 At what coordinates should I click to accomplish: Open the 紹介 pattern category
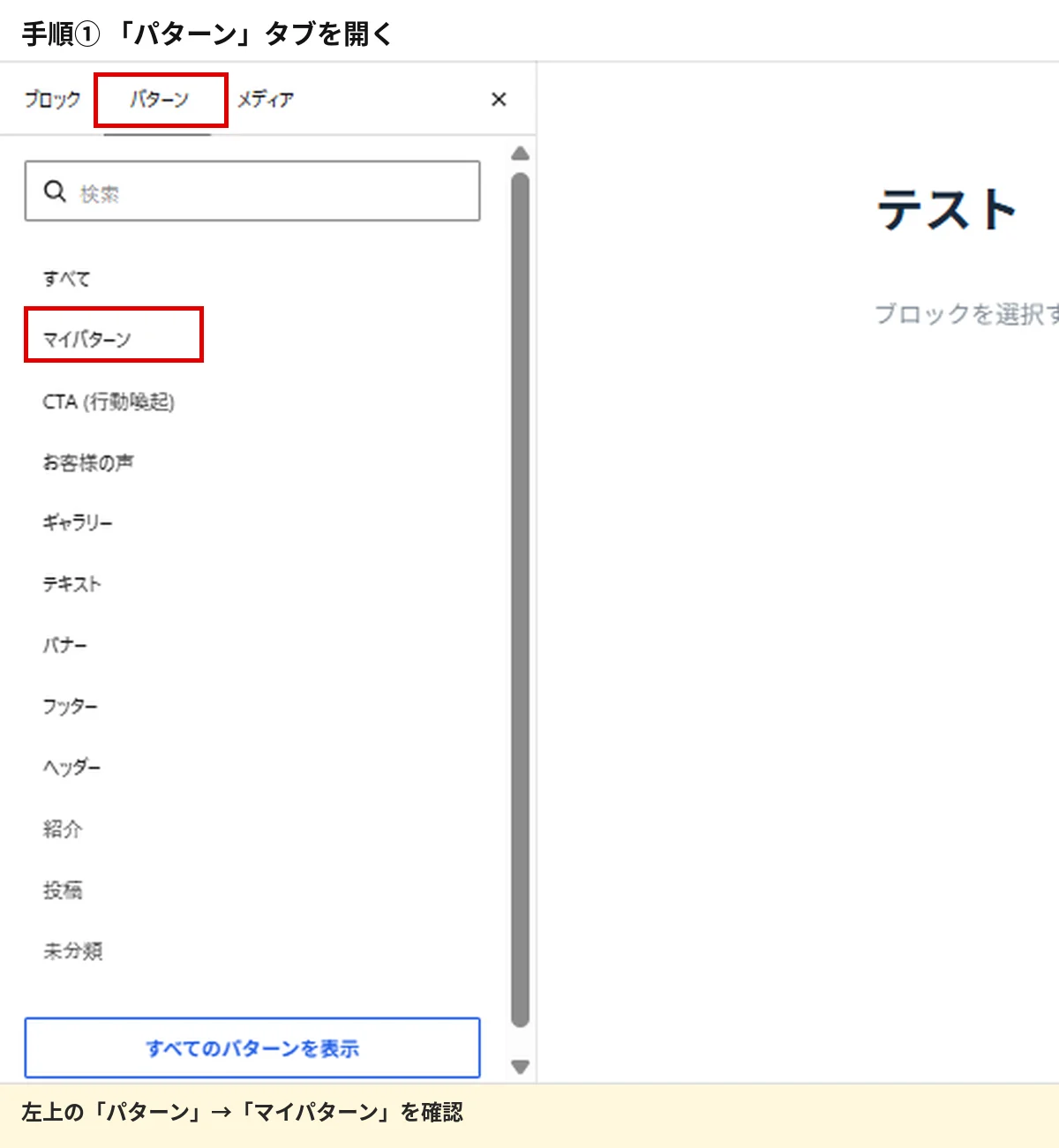click(63, 829)
